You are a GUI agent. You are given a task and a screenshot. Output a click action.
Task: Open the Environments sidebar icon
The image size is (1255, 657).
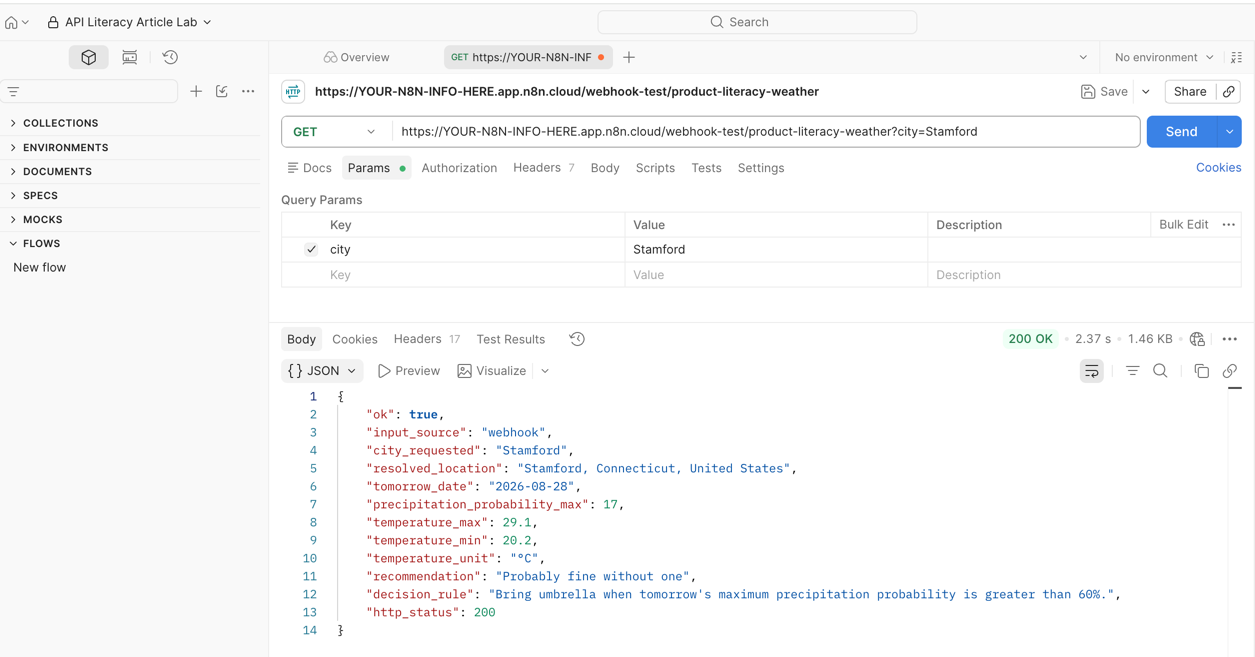(x=130, y=58)
